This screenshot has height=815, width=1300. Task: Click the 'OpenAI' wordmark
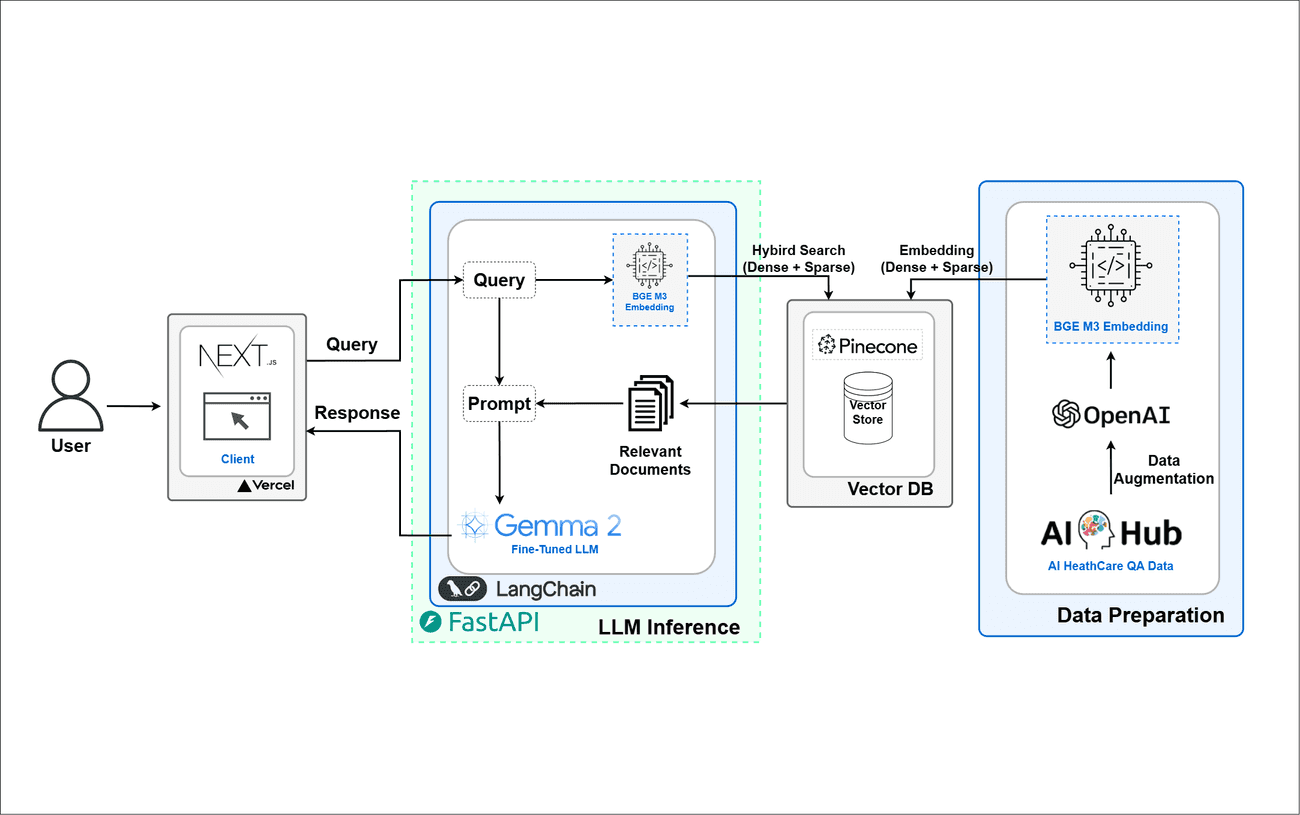coord(1127,415)
